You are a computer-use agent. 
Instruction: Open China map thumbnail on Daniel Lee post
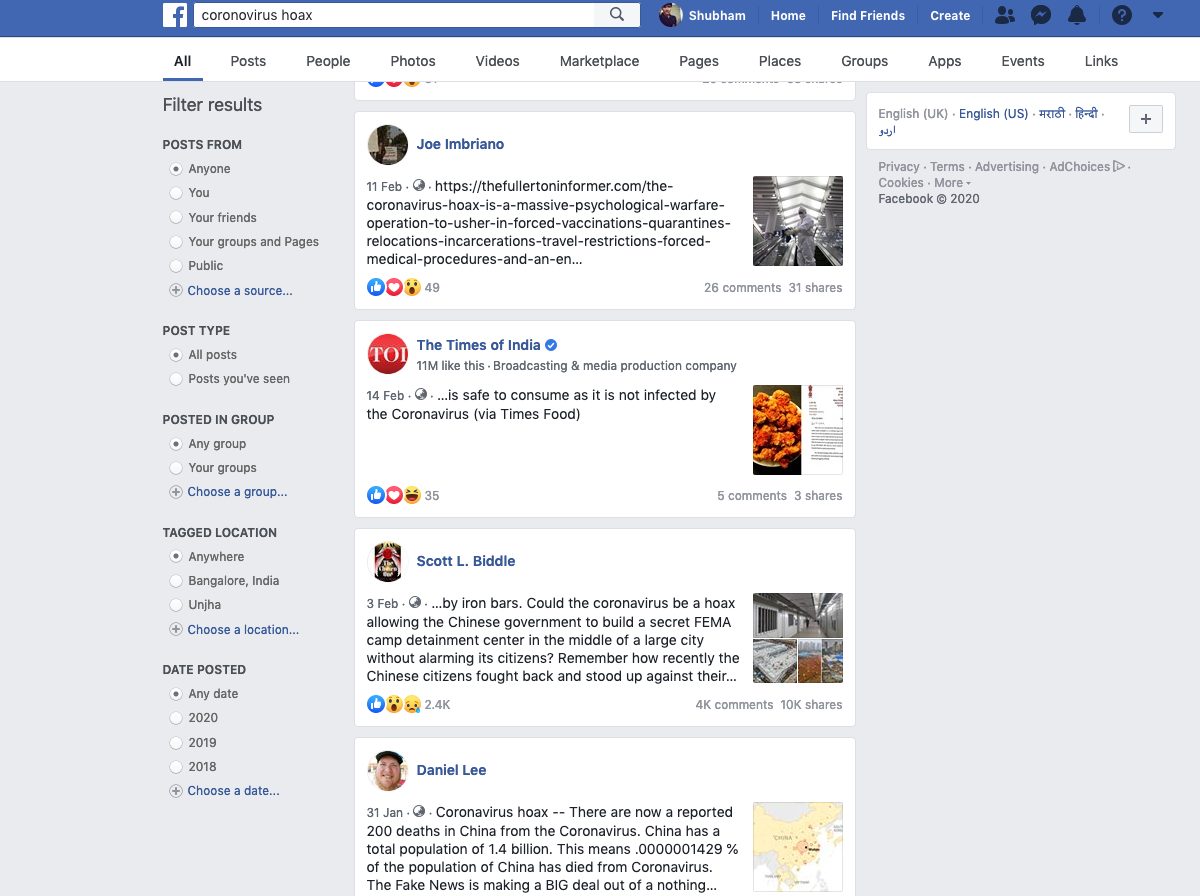[797, 847]
